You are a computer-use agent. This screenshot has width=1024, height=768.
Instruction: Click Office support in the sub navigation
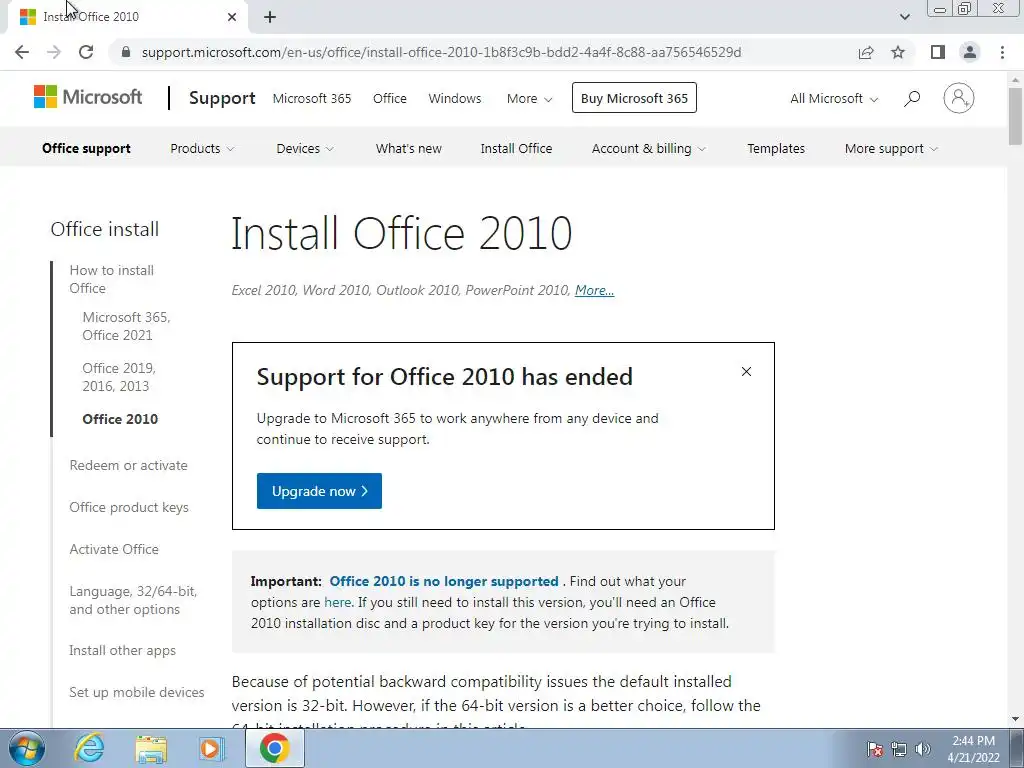(x=86, y=148)
